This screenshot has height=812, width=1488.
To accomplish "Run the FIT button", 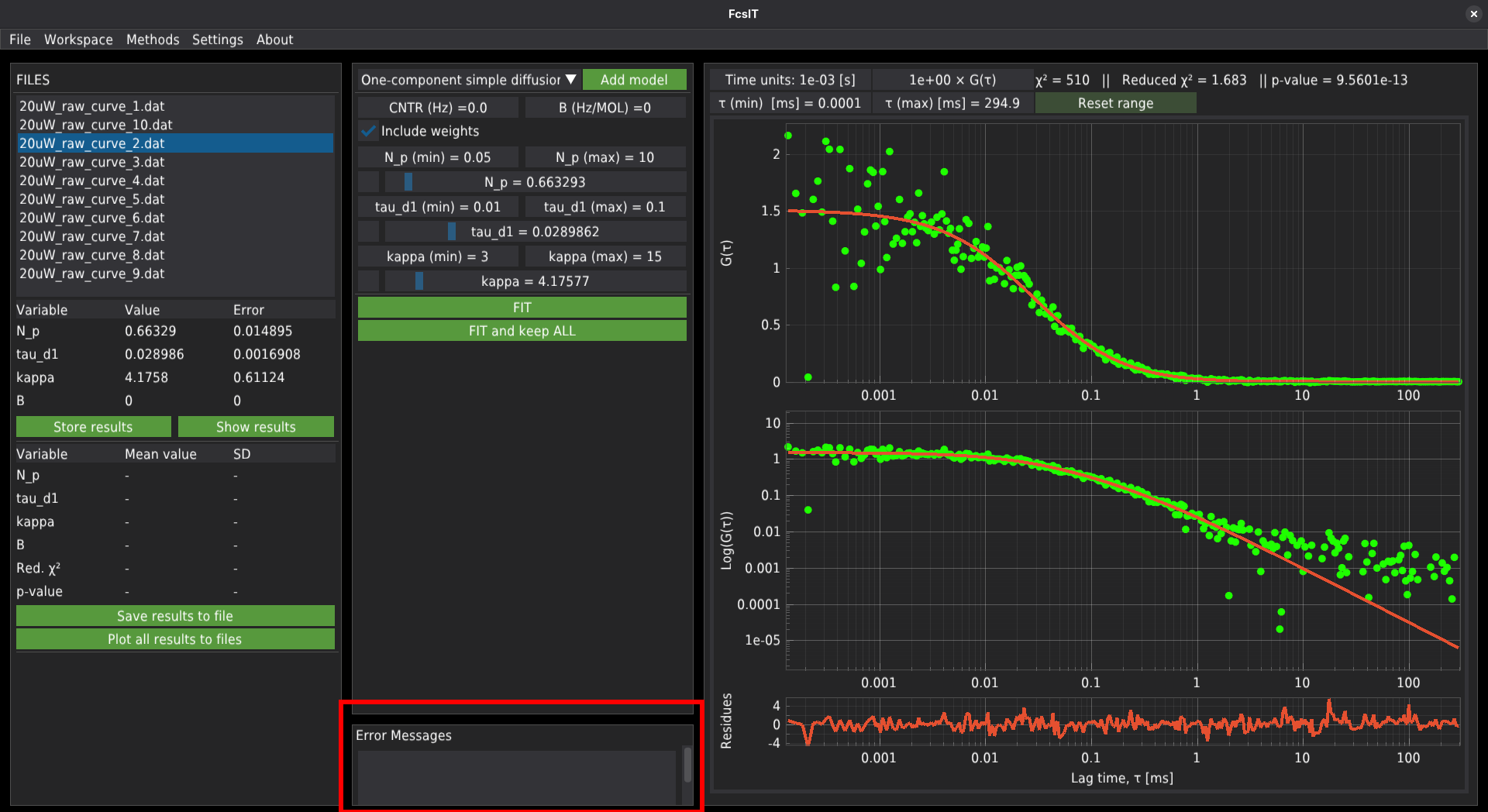I will pyautogui.click(x=522, y=308).
